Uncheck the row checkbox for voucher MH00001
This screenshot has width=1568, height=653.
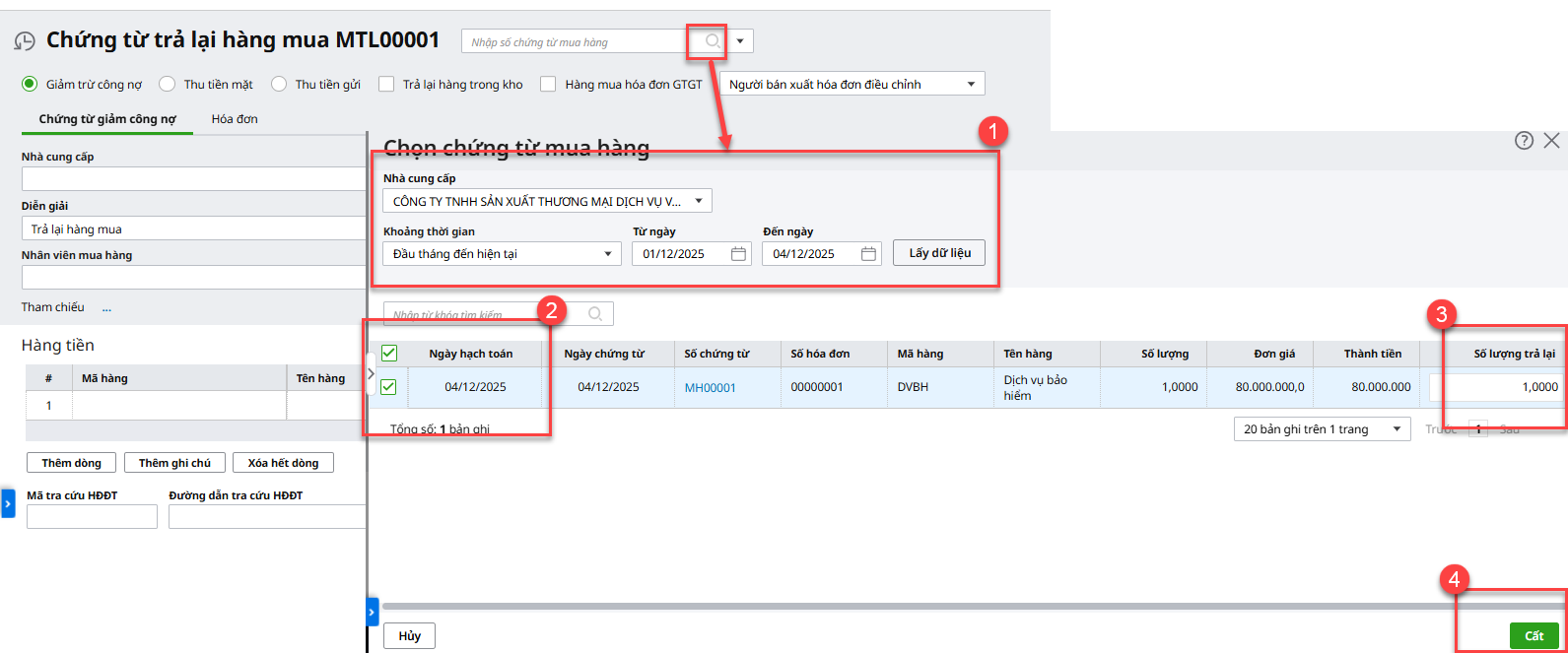(x=388, y=387)
